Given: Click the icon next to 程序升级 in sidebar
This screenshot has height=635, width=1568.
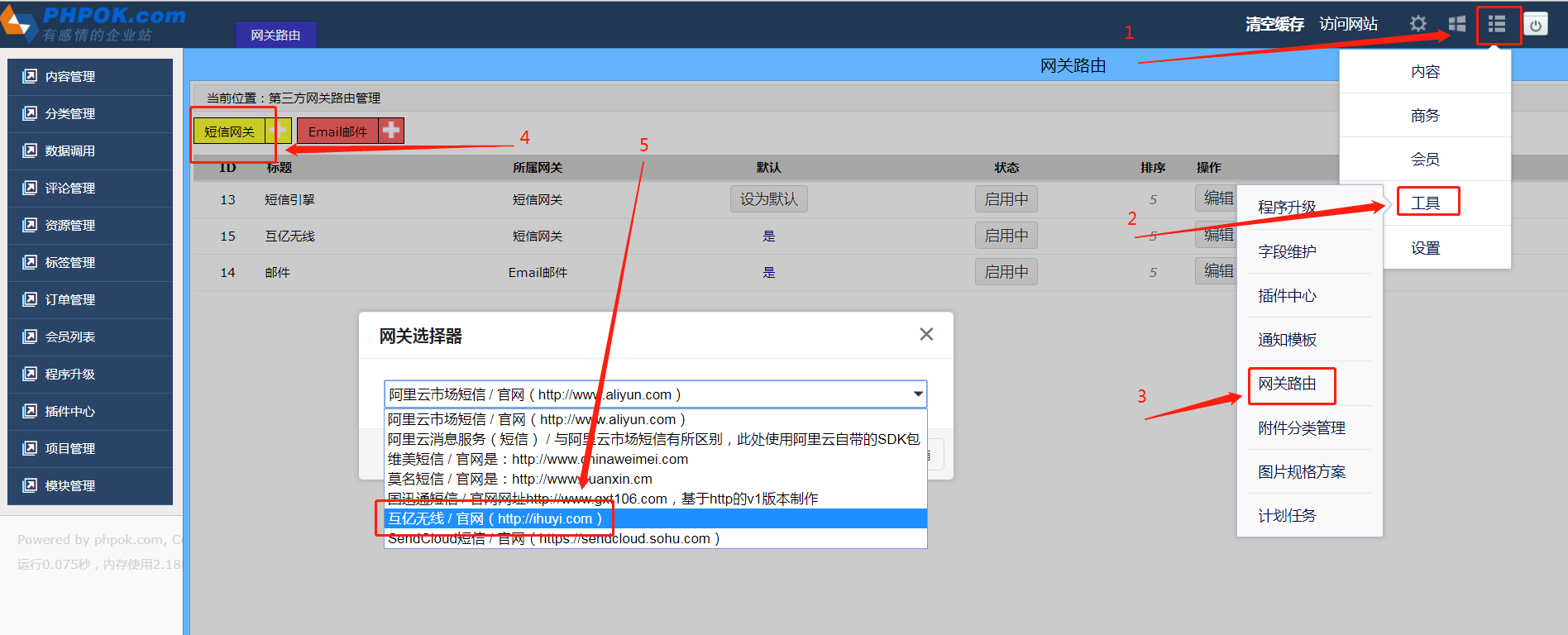Looking at the screenshot, I should [30, 374].
